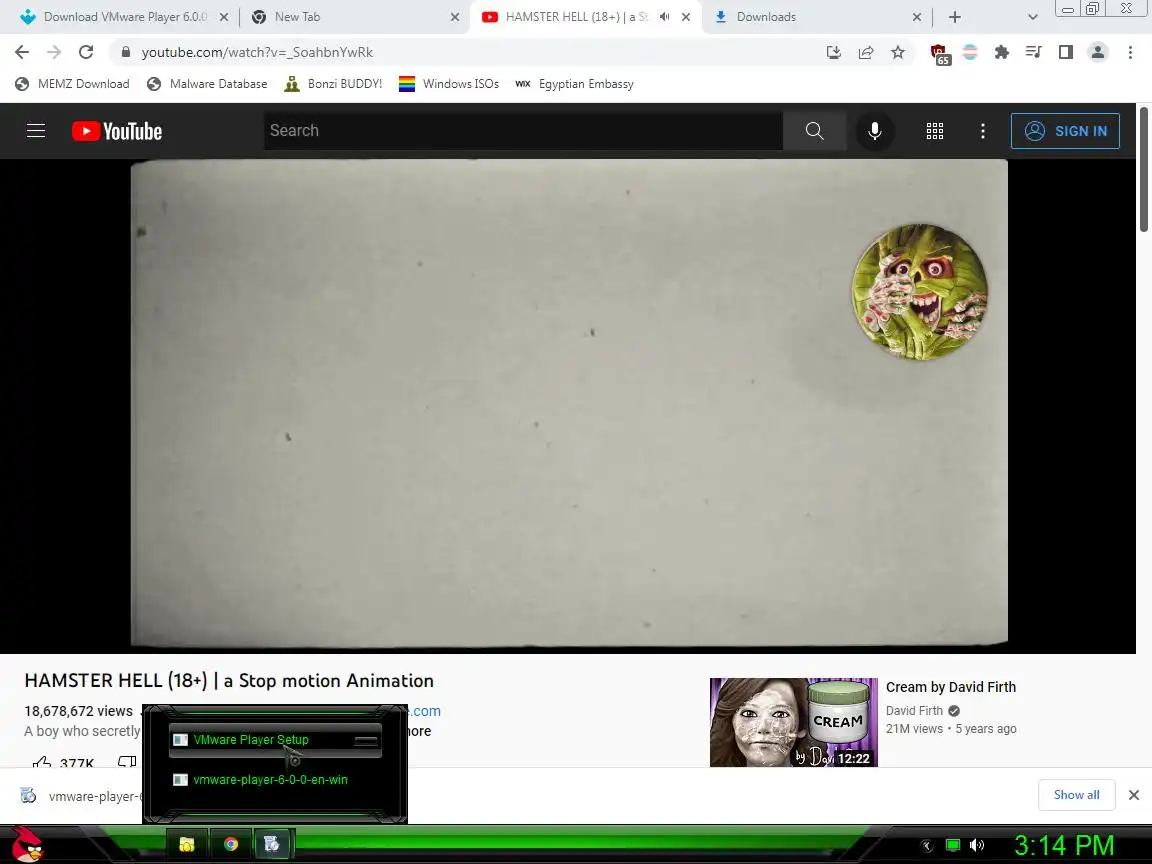The height and width of the screenshot is (864, 1152).
Task: Click the green monitor tray icon
Action: click(953, 845)
